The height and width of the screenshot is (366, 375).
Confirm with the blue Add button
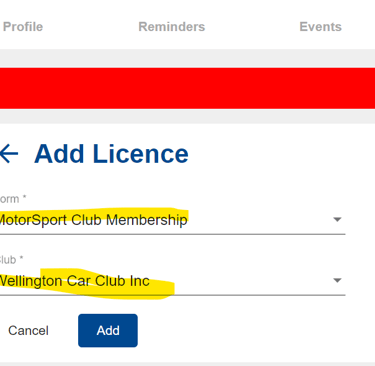coord(108,330)
